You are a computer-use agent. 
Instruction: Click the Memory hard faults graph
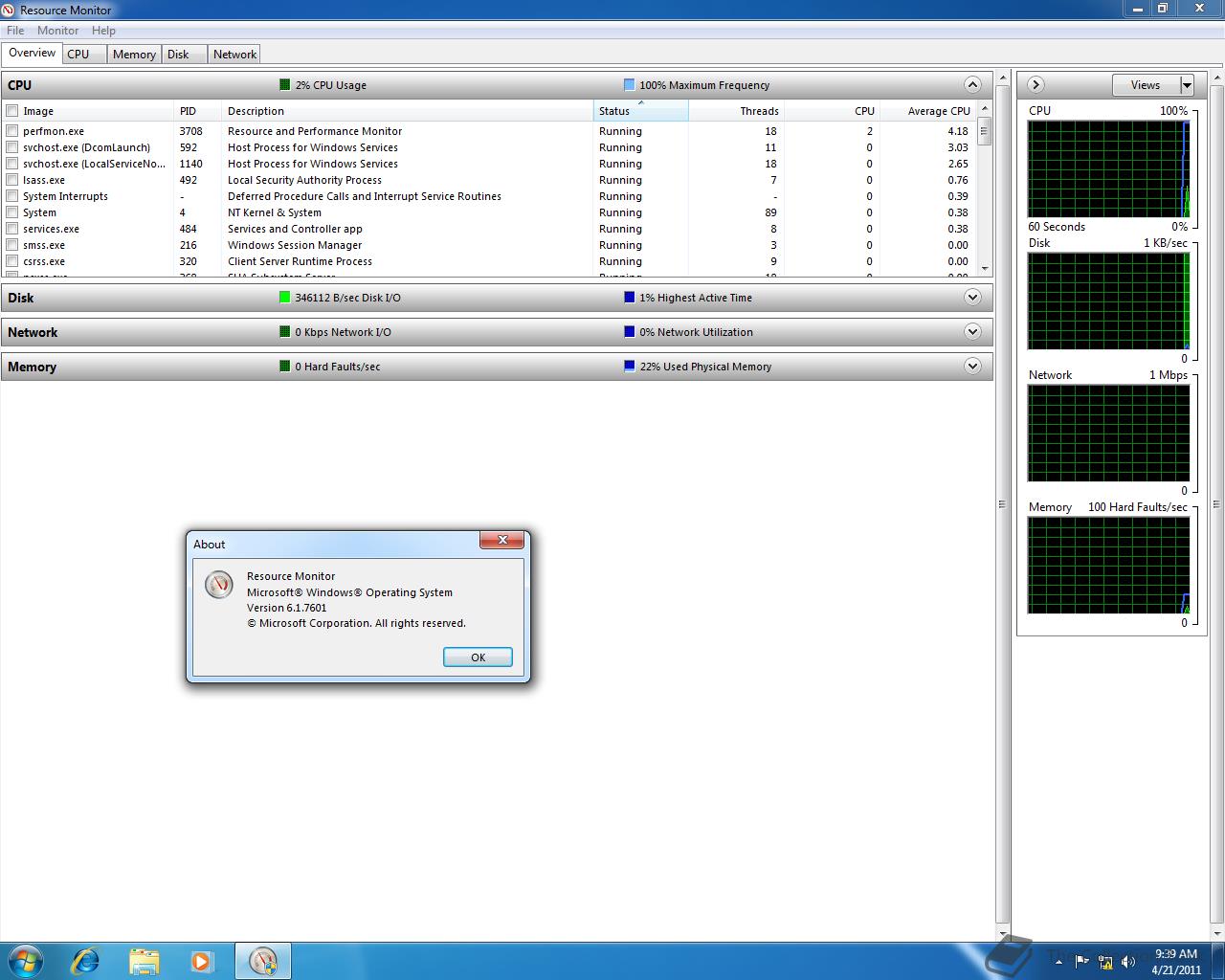click(x=1108, y=566)
